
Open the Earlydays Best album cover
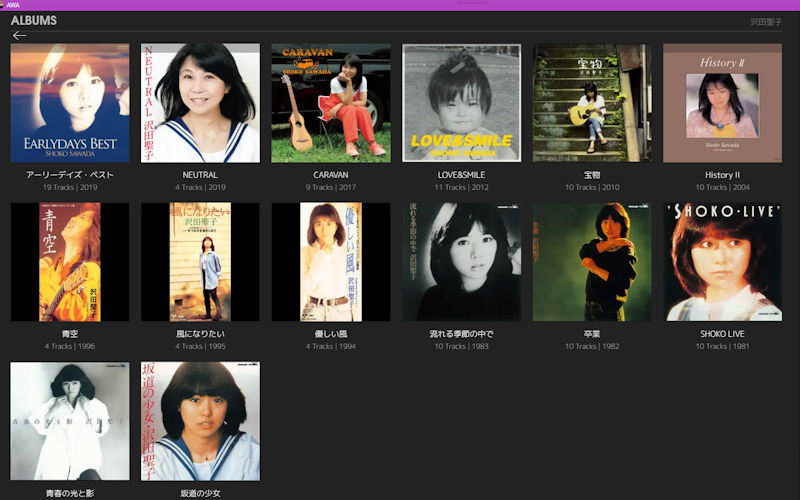point(70,103)
